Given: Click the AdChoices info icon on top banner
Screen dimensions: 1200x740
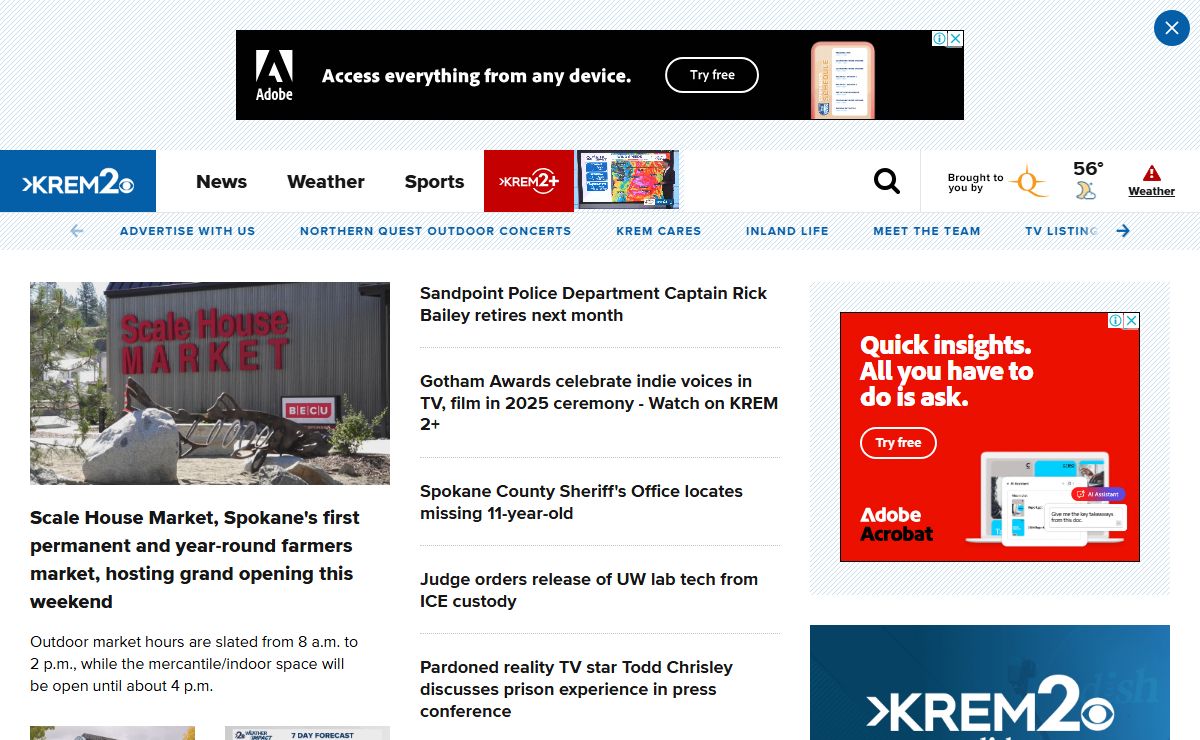Looking at the screenshot, I should point(940,38).
